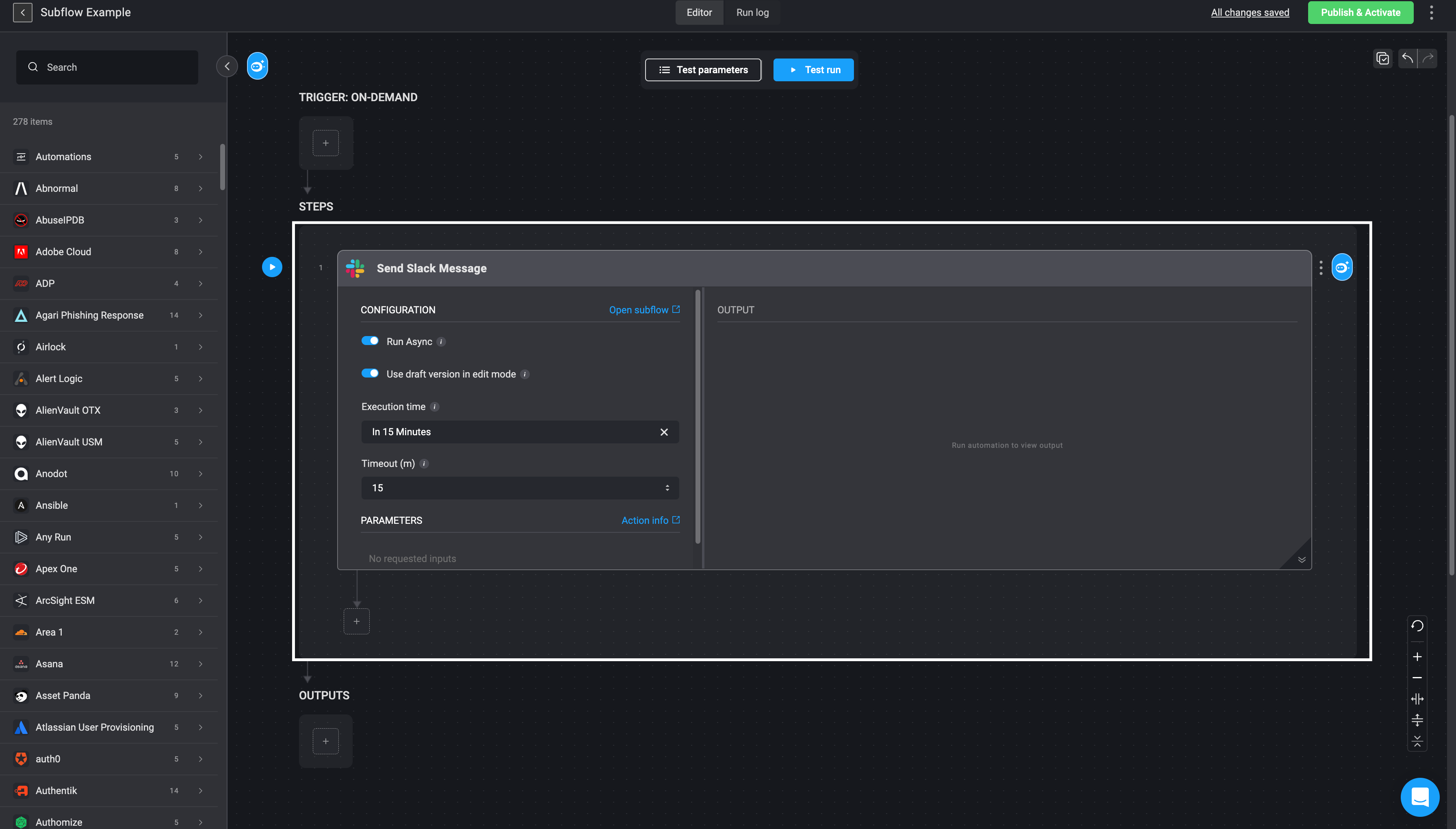1456x829 pixels.
Task: Reset canvas view with the circular arrow icon
Action: click(x=1417, y=626)
